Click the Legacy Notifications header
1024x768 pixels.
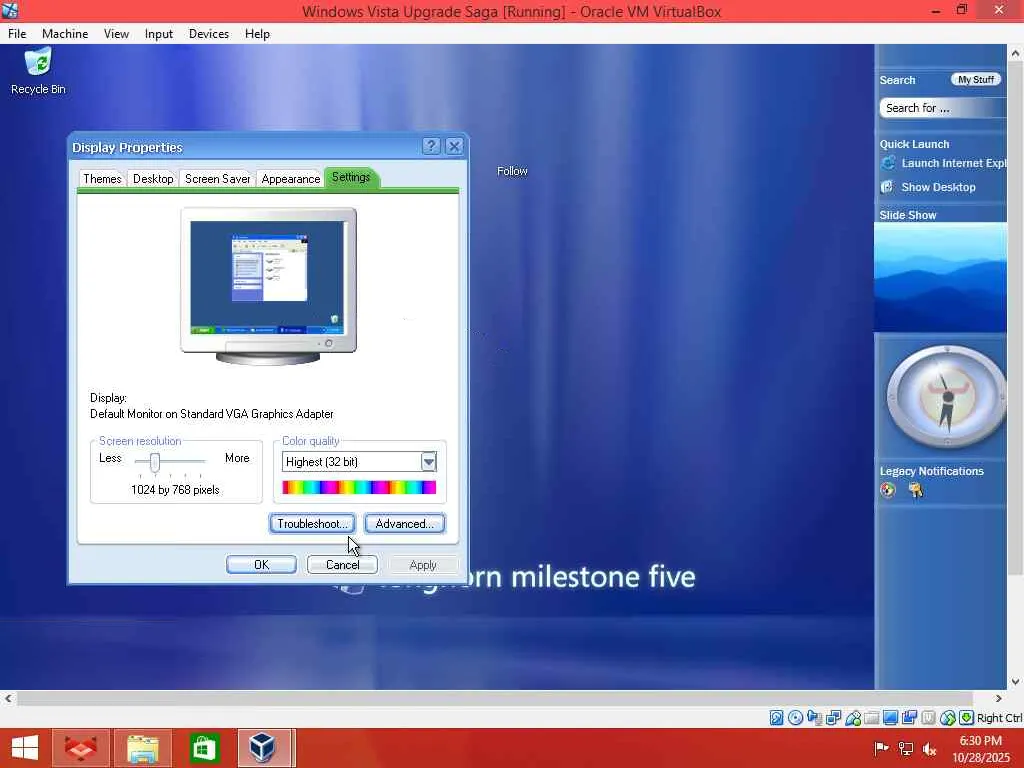click(x=931, y=472)
